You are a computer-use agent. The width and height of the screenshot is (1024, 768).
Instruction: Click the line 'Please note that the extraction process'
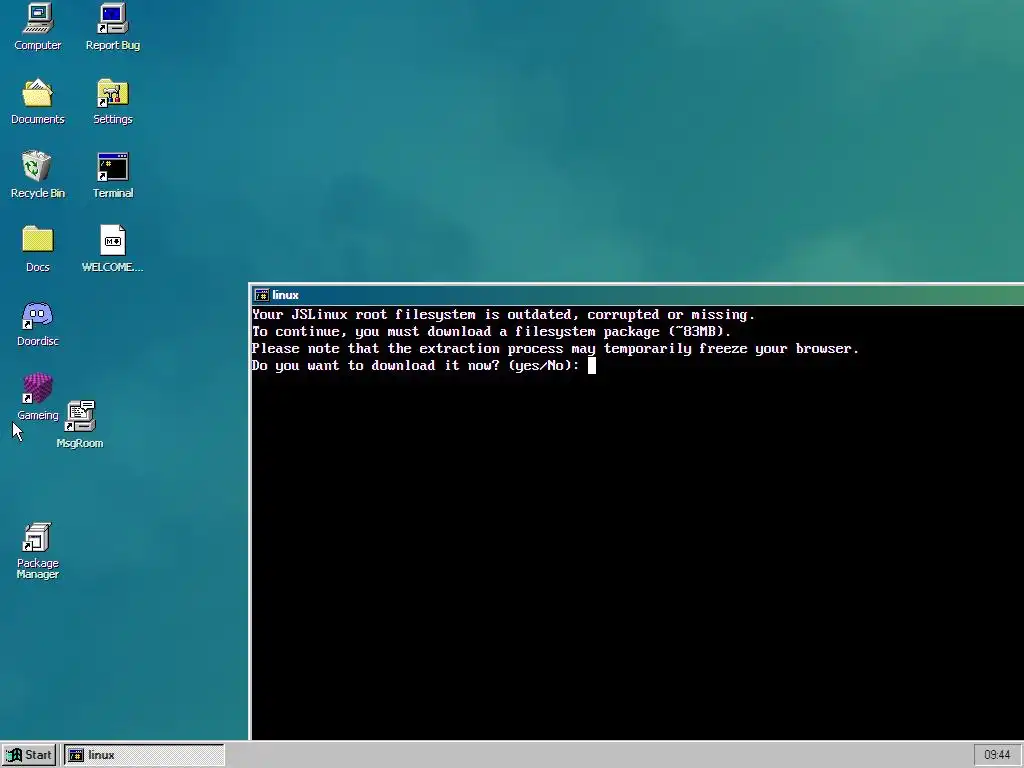[x=555, y=349]
